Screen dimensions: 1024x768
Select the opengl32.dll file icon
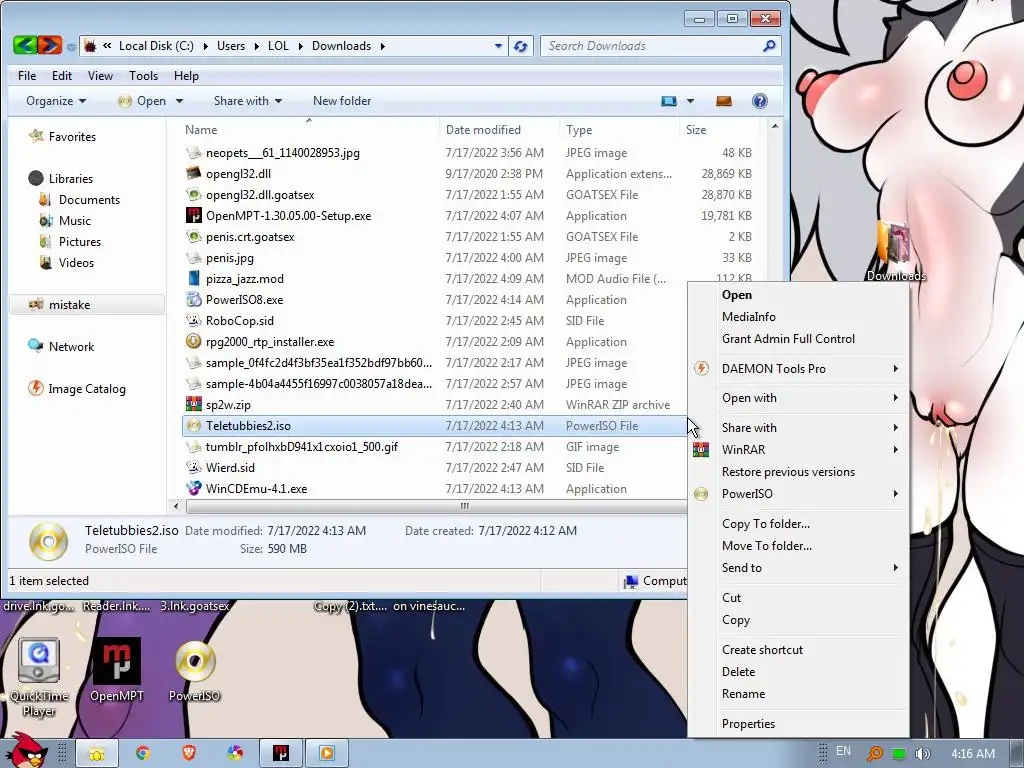193,173
